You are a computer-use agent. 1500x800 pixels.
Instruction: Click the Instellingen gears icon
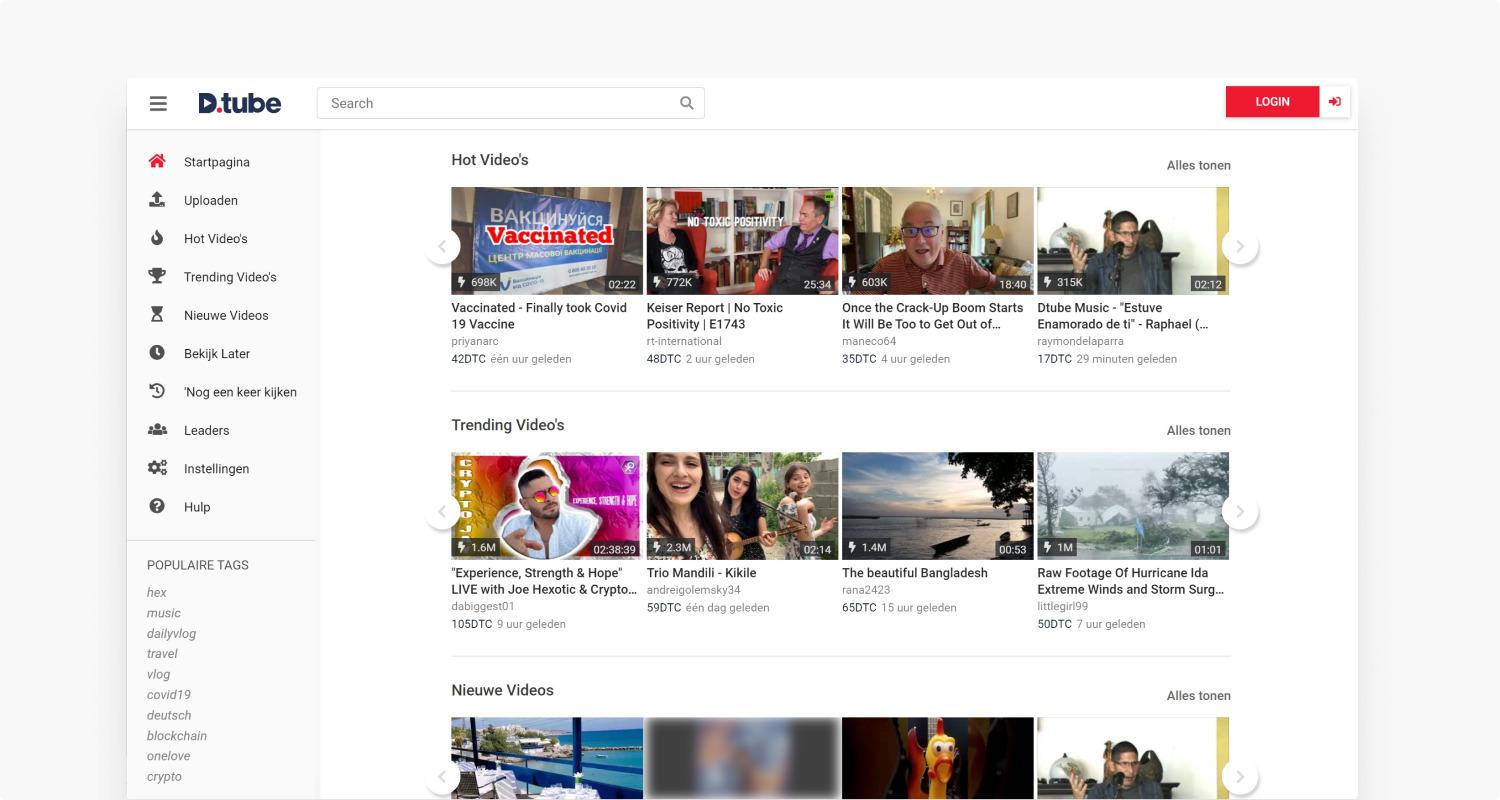click(157, 468)
